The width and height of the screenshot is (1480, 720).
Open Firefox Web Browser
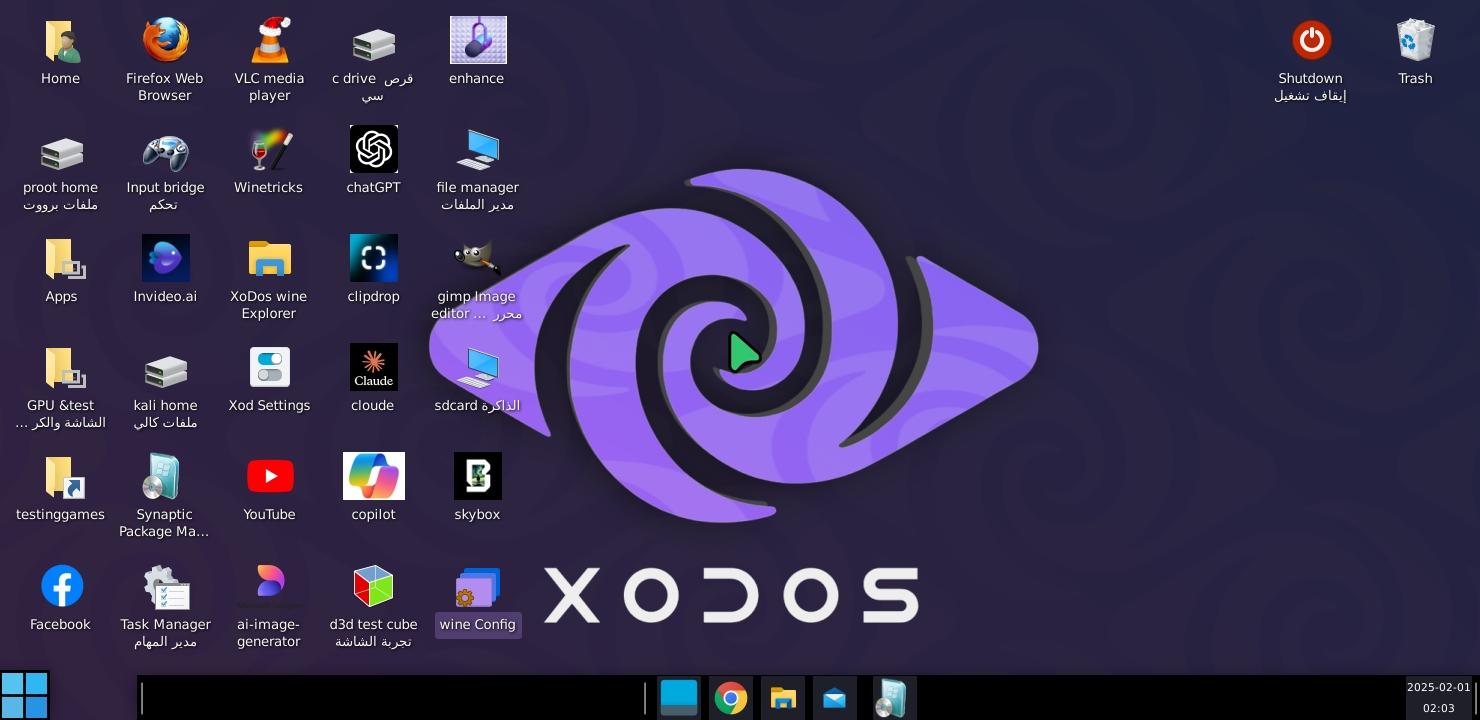point(166,40)
